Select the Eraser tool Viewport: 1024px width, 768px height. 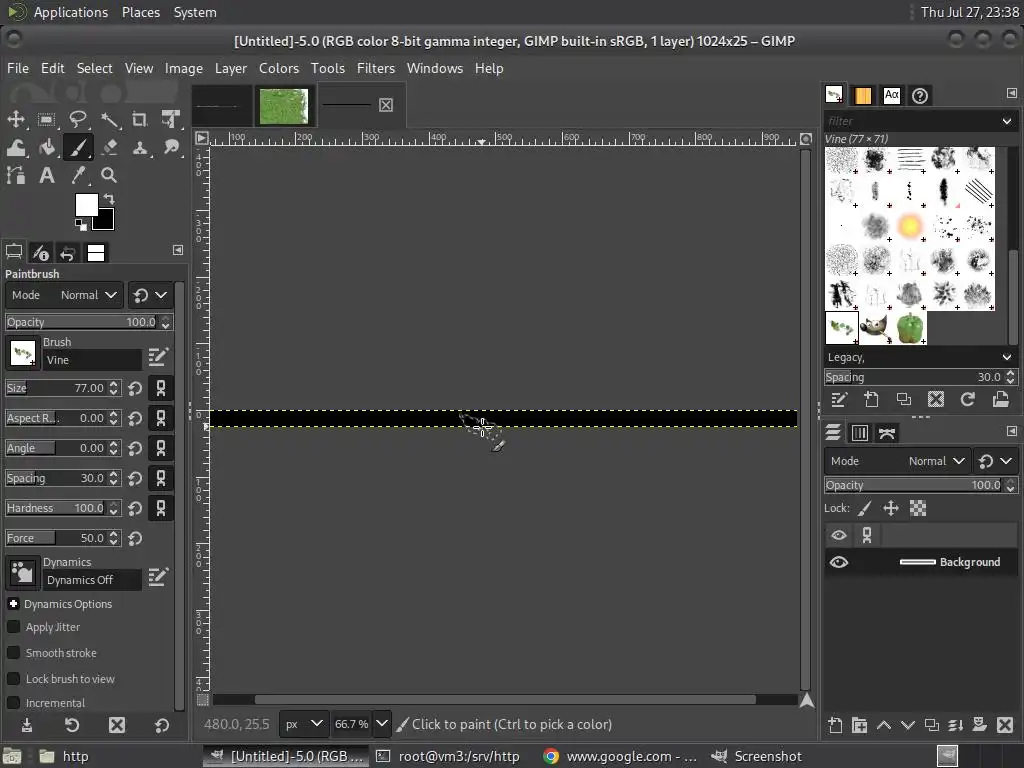[x=109, y=148]
